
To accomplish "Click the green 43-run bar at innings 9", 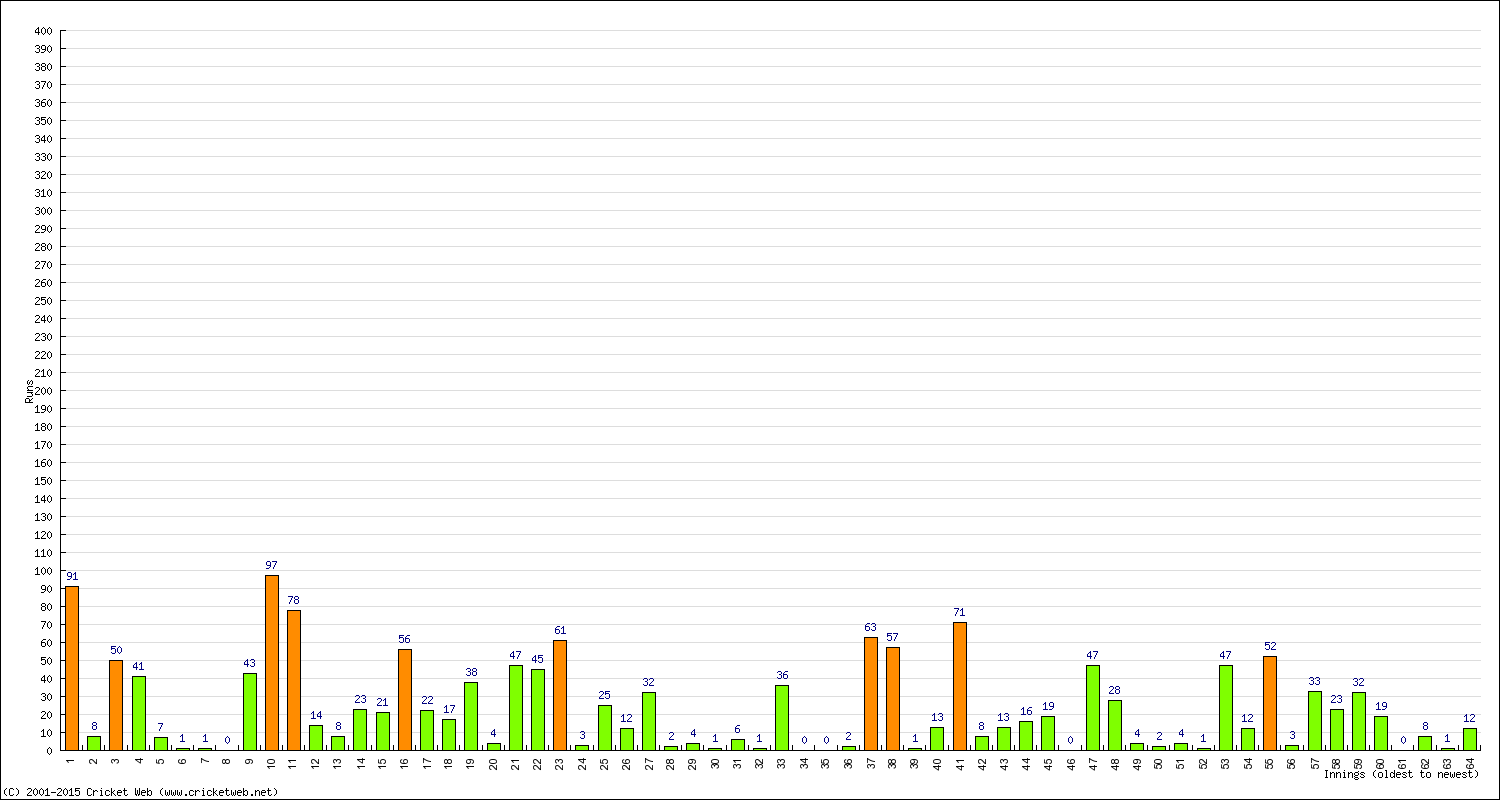I will click(250, 712).
